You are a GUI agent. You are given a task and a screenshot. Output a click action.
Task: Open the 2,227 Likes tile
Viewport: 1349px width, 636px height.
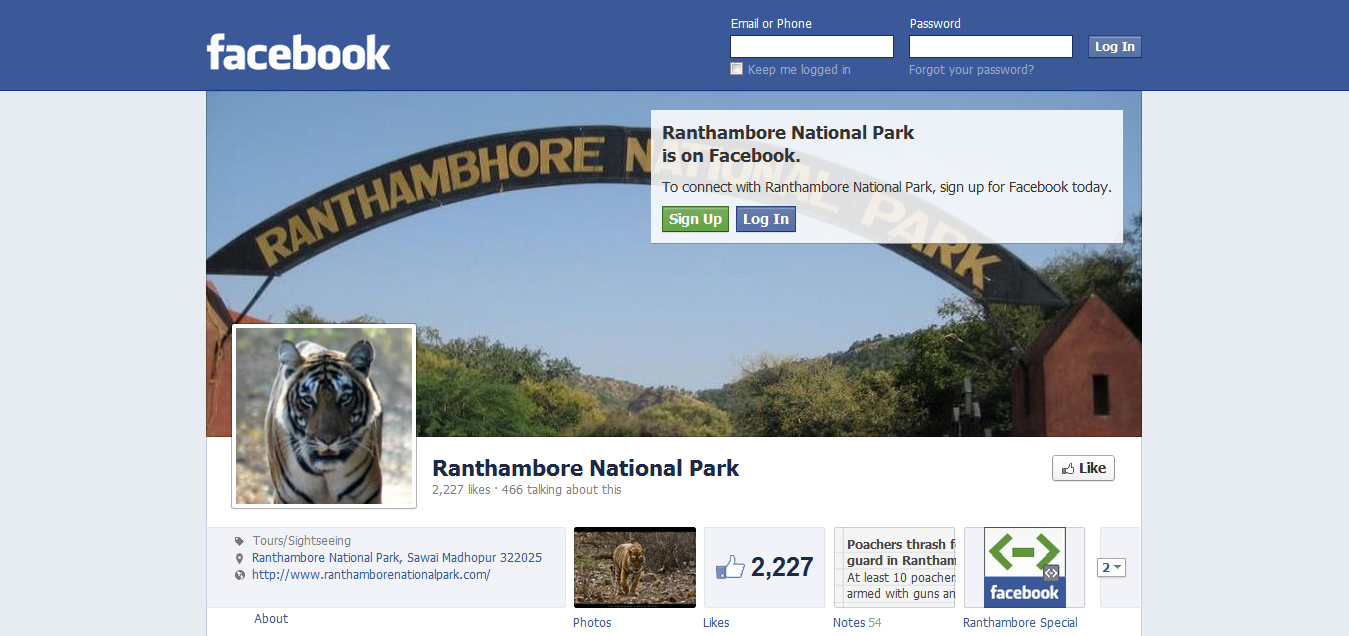765,567
